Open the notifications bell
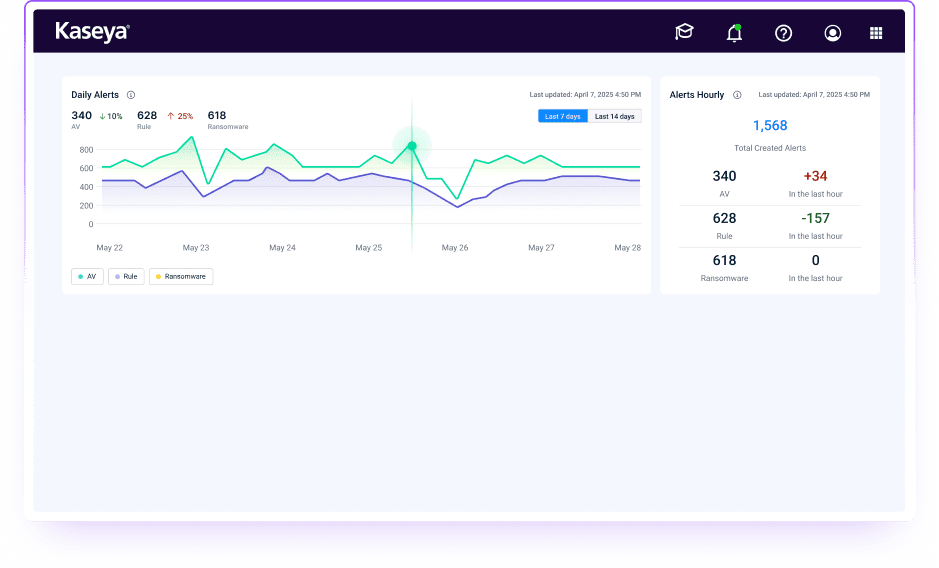Image resolution: width=939 pixels, height=568 pixels. (x=734, y=33)
